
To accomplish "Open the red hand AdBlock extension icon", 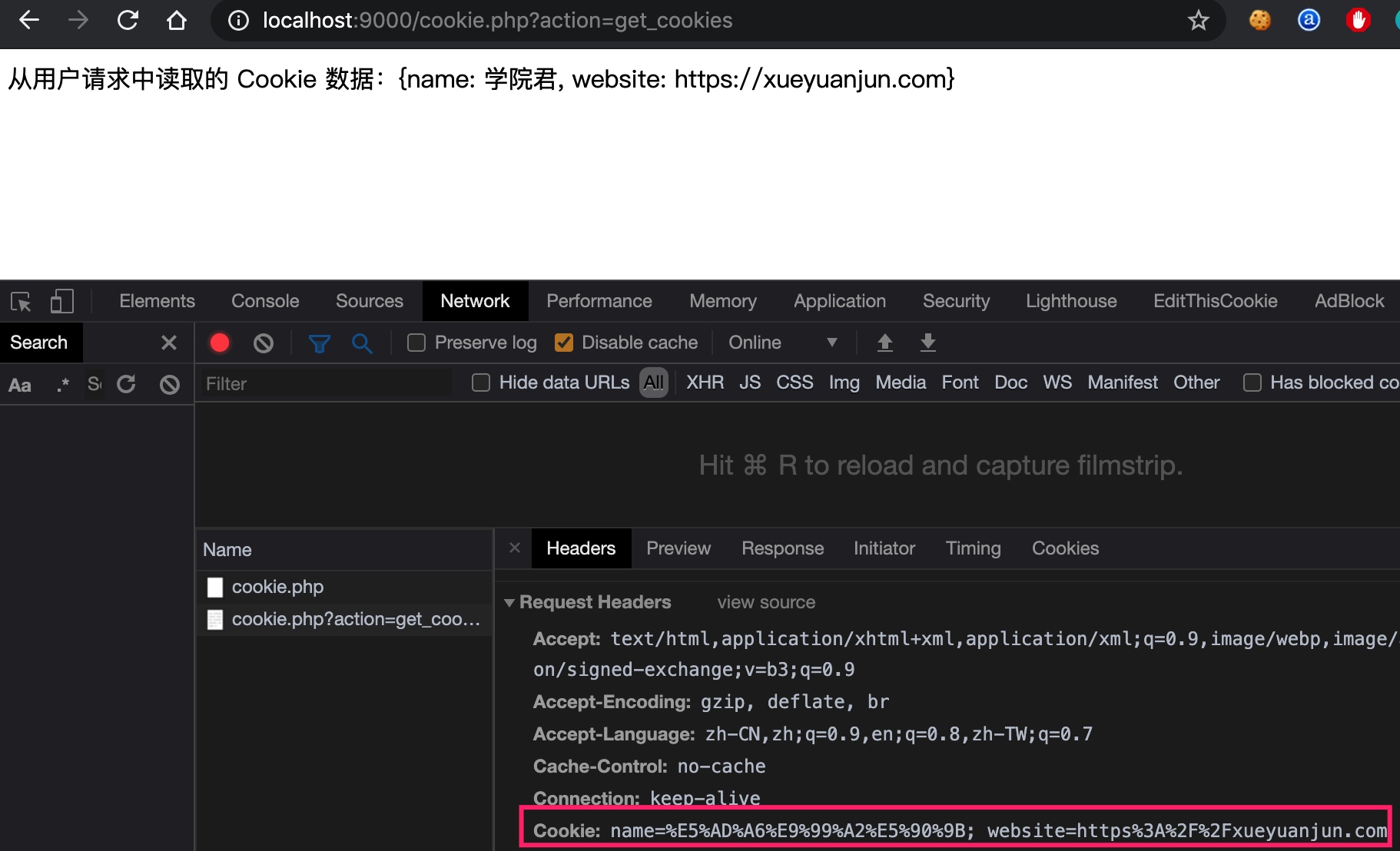I will coord(1359,21).
